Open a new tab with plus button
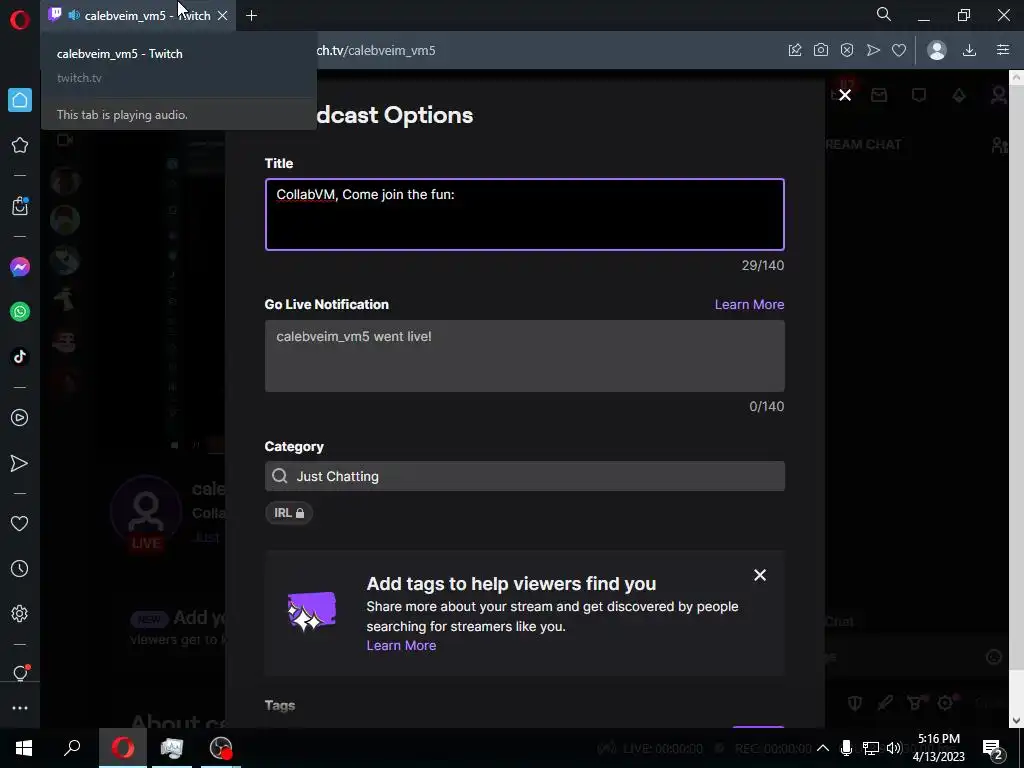This screenshot has width=1024, height=768. [x=251, y=16]
